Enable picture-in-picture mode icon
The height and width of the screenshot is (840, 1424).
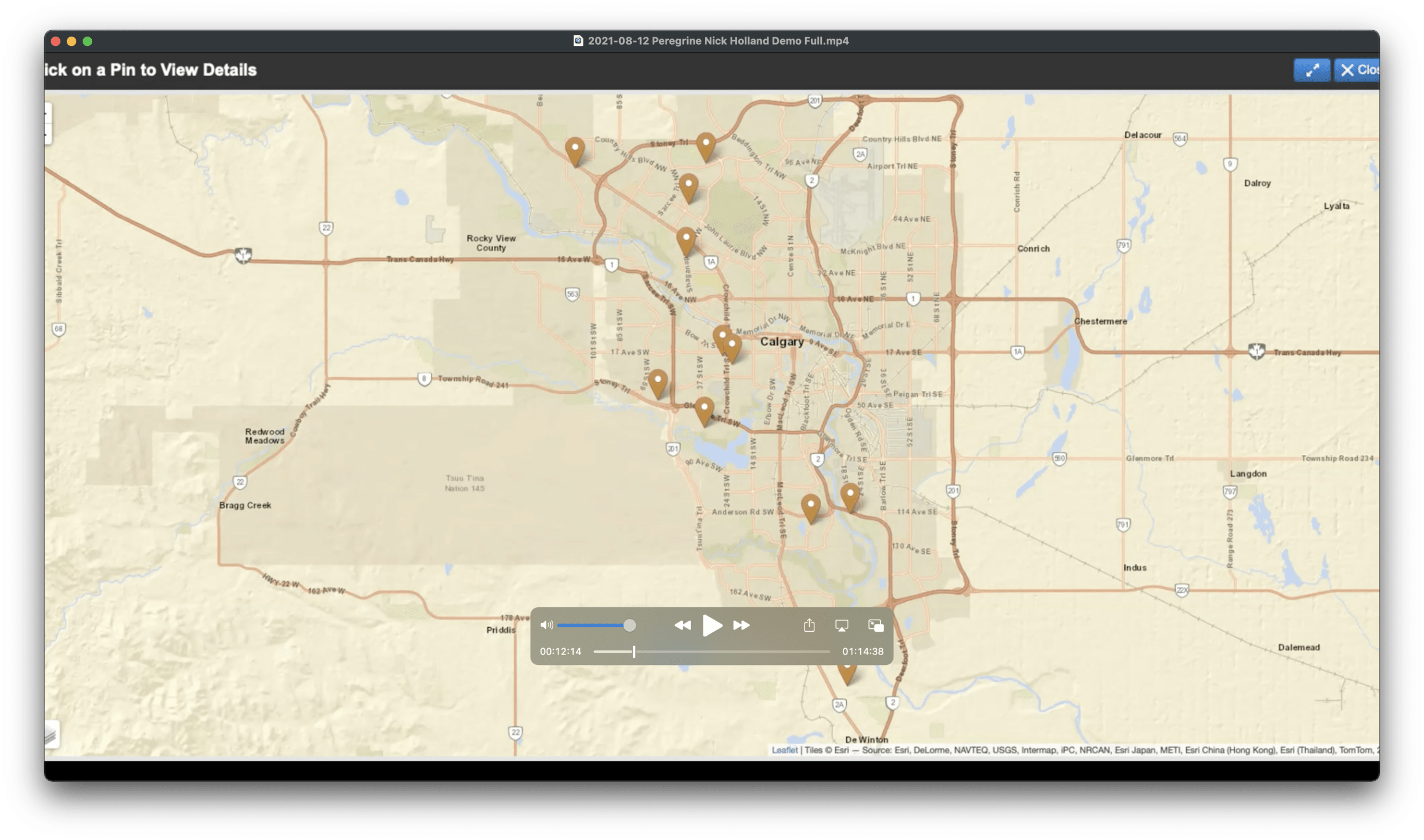point(876,625)
